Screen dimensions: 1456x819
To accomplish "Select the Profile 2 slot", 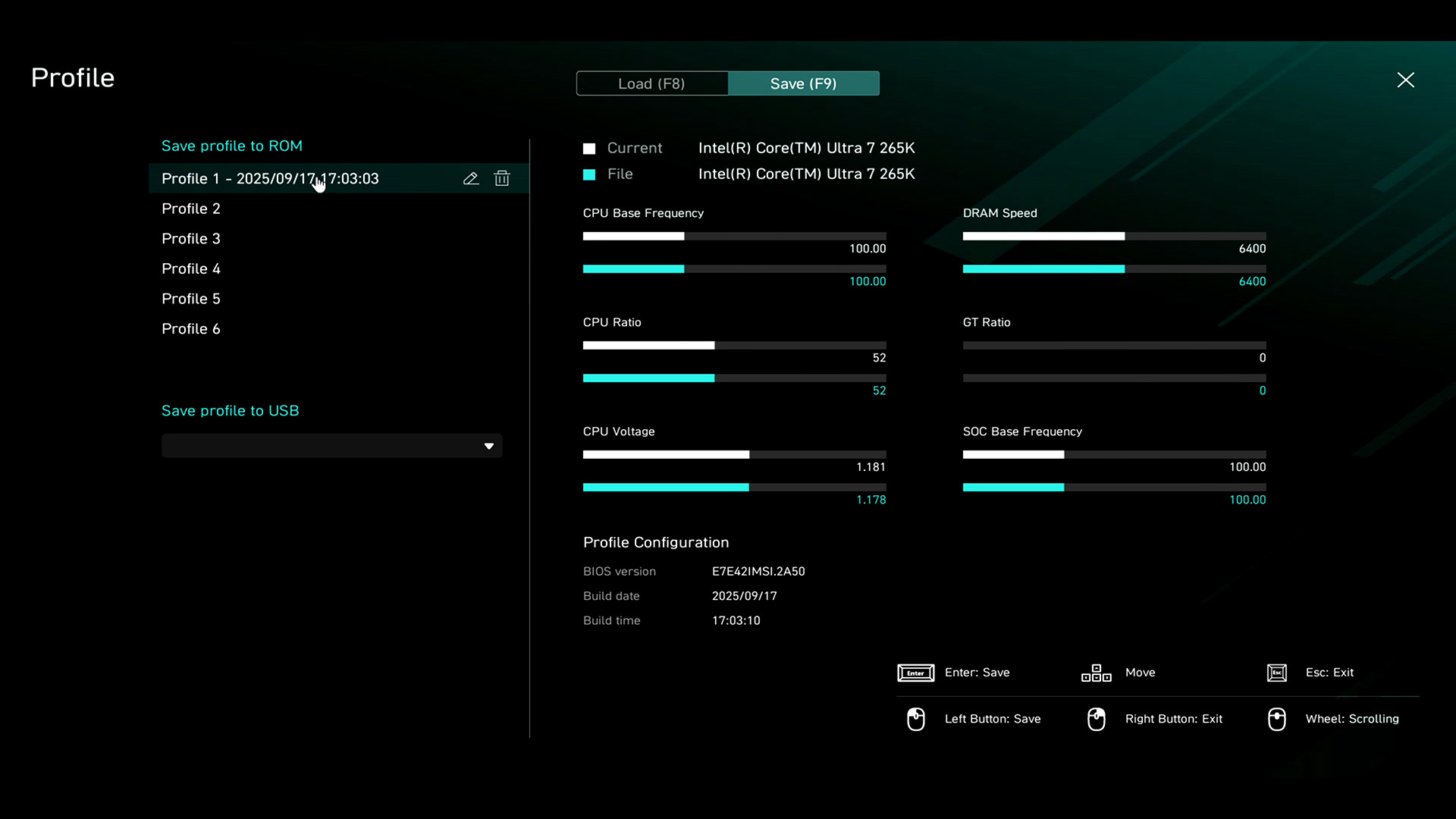I will (x=191, y=209).
